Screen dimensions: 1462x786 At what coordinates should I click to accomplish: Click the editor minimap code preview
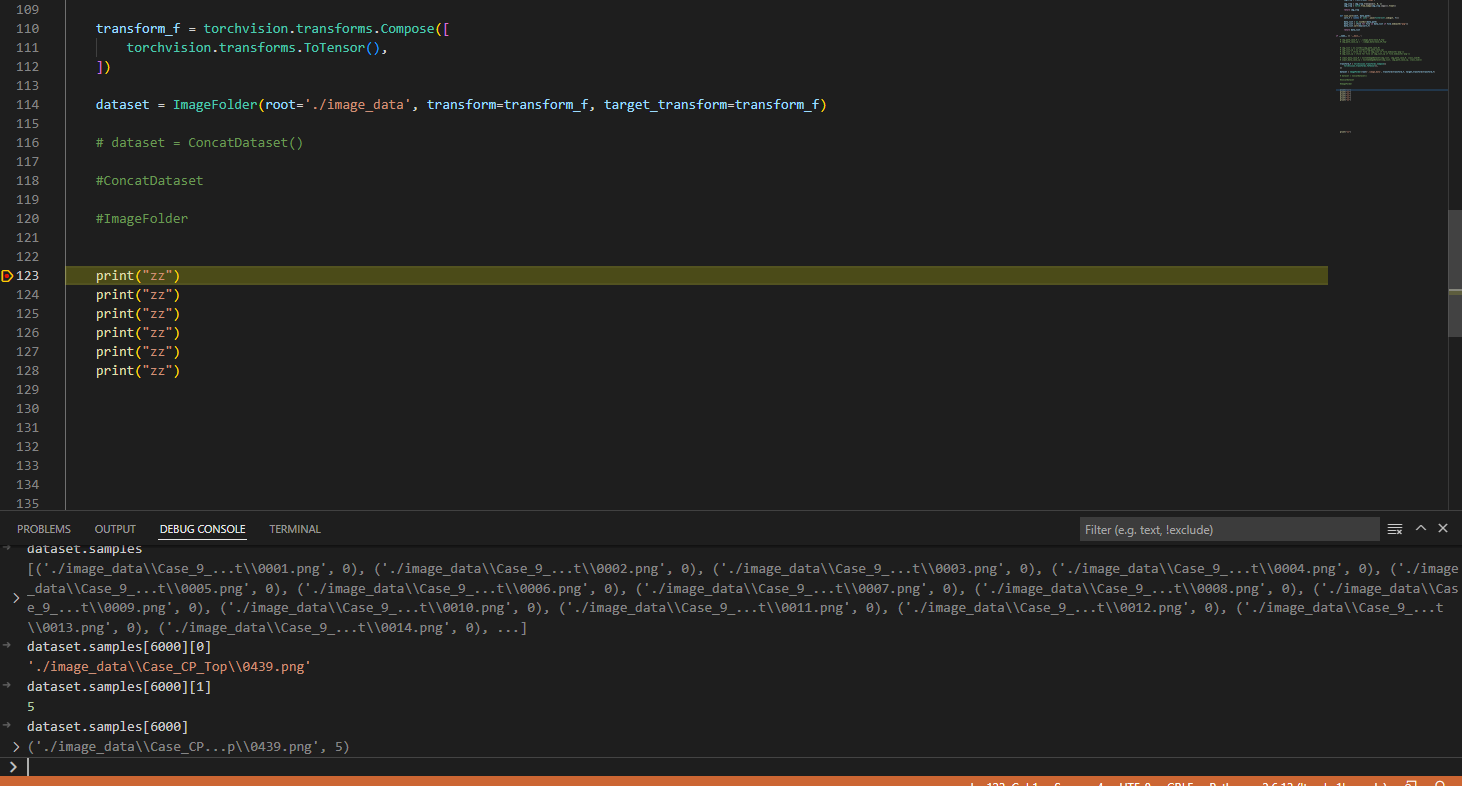1388,65
